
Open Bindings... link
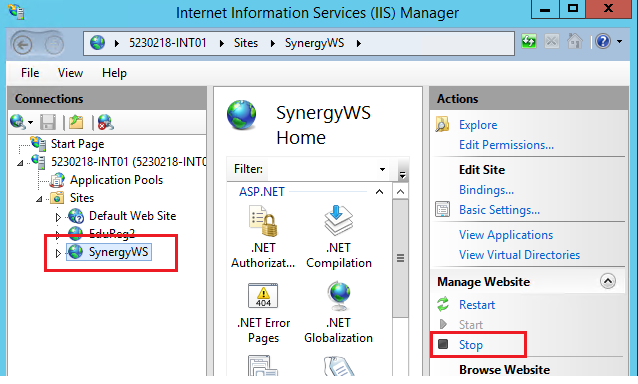coord(486,190)
